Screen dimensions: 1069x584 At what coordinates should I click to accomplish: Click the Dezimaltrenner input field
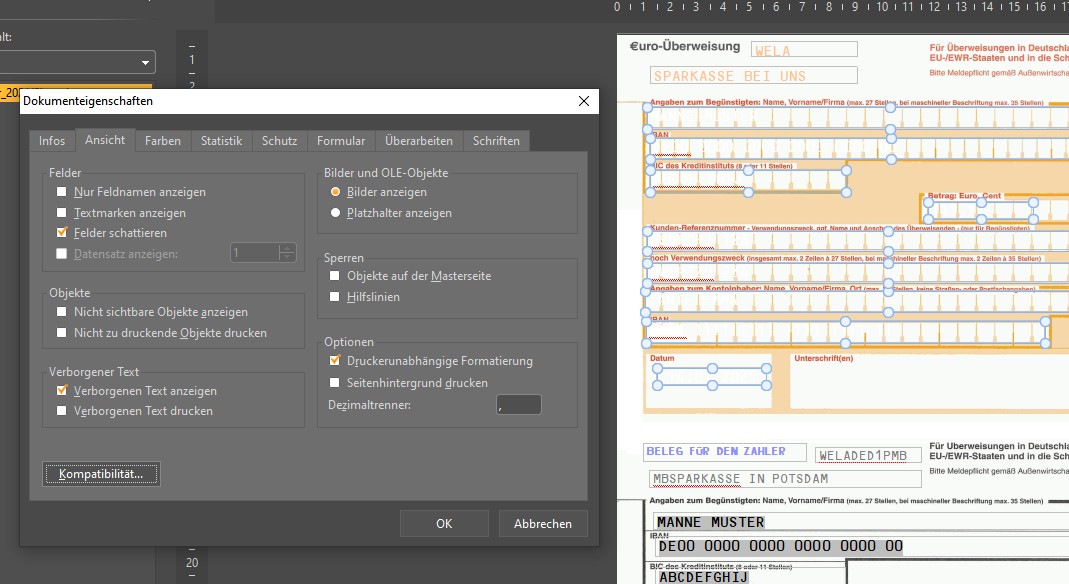coord(519,405)
